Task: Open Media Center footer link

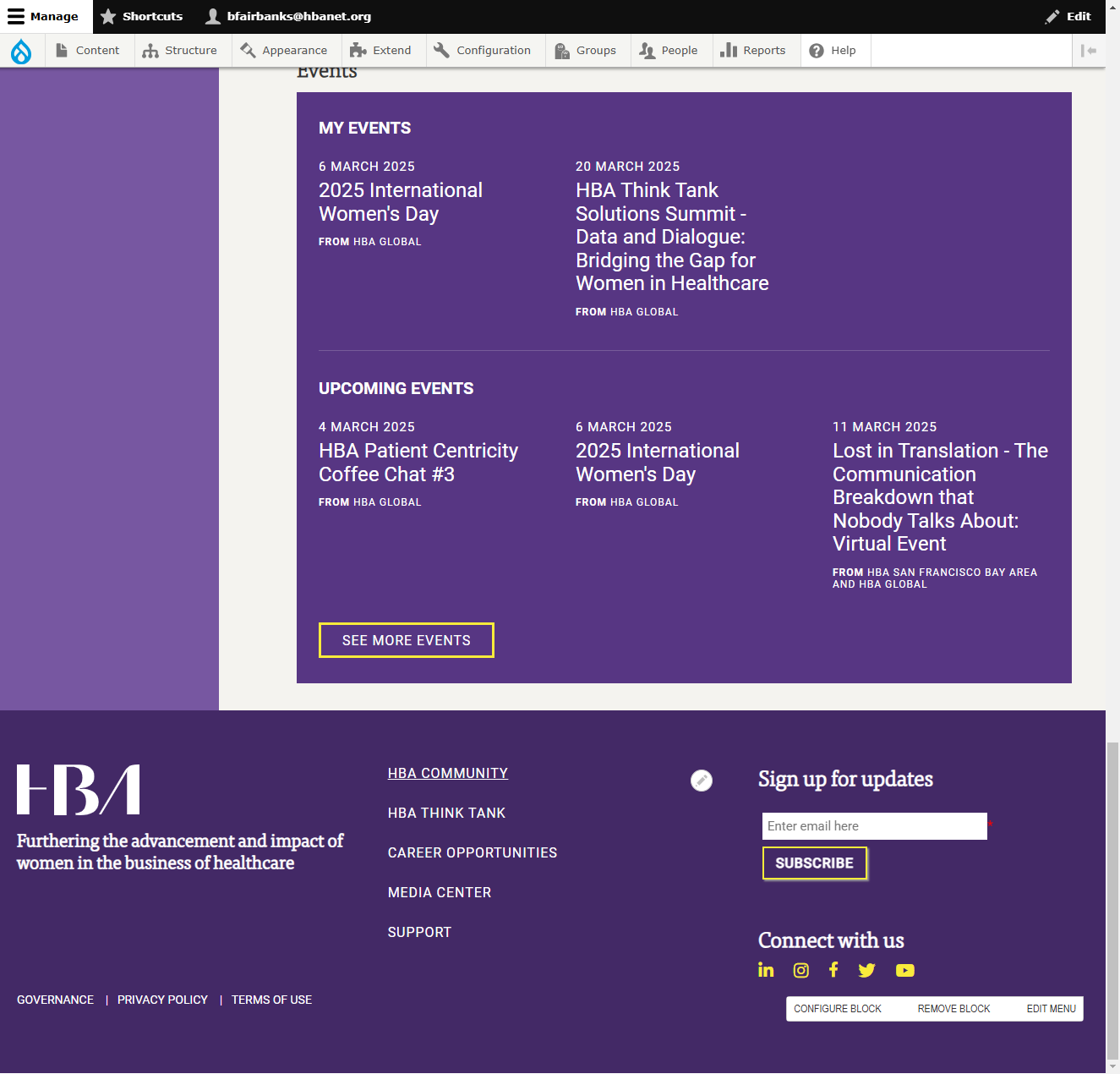Action: coord(440,892)
